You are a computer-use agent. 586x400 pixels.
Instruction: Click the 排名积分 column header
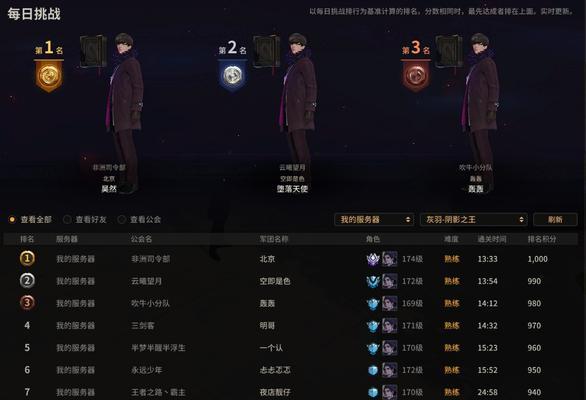coord(542,239)
